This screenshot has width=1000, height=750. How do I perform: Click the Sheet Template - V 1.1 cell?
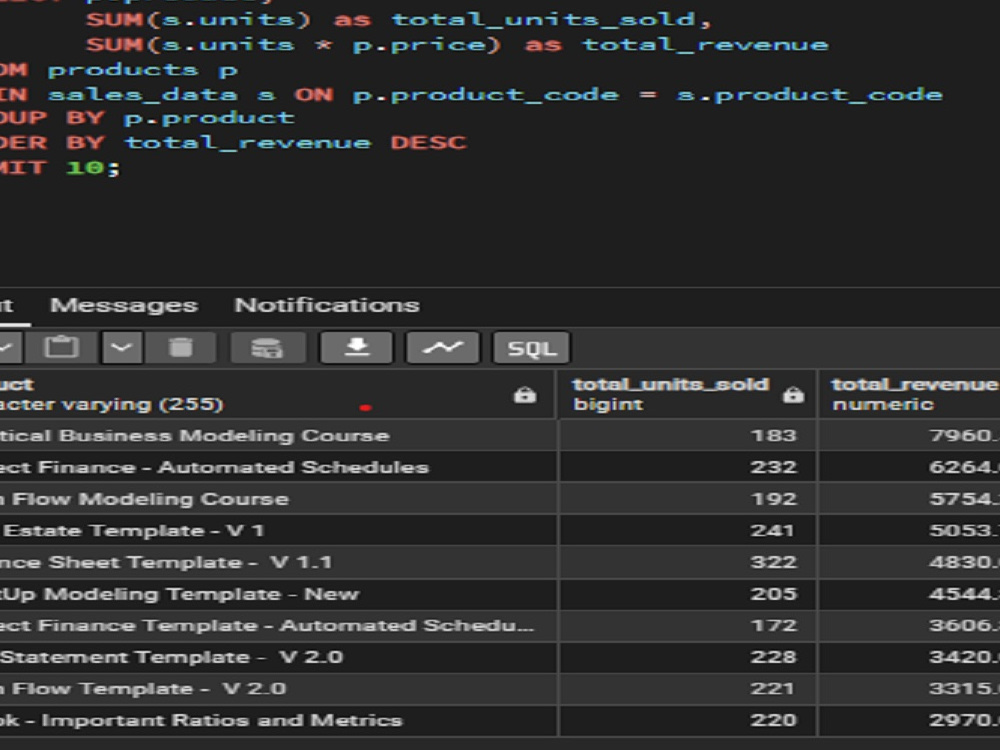pyautogui.click(x=277, y=562)
